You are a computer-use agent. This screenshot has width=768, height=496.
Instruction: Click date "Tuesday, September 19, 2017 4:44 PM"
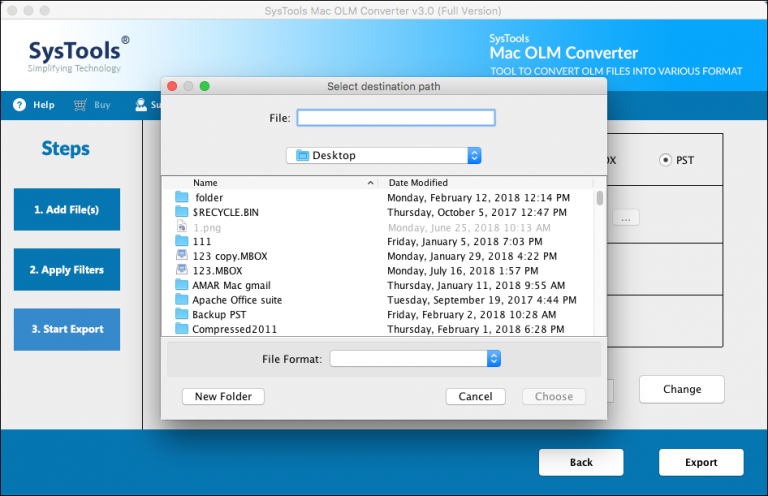click(x=482, y=300)
